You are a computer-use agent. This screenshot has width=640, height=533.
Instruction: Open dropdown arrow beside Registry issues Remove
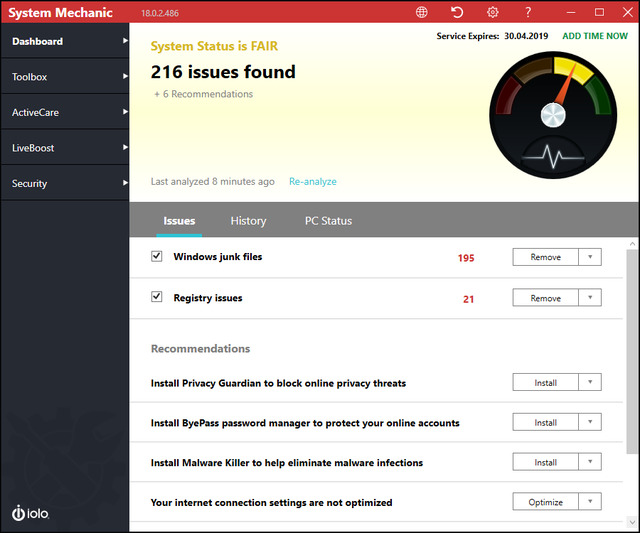tap(590, 298)
